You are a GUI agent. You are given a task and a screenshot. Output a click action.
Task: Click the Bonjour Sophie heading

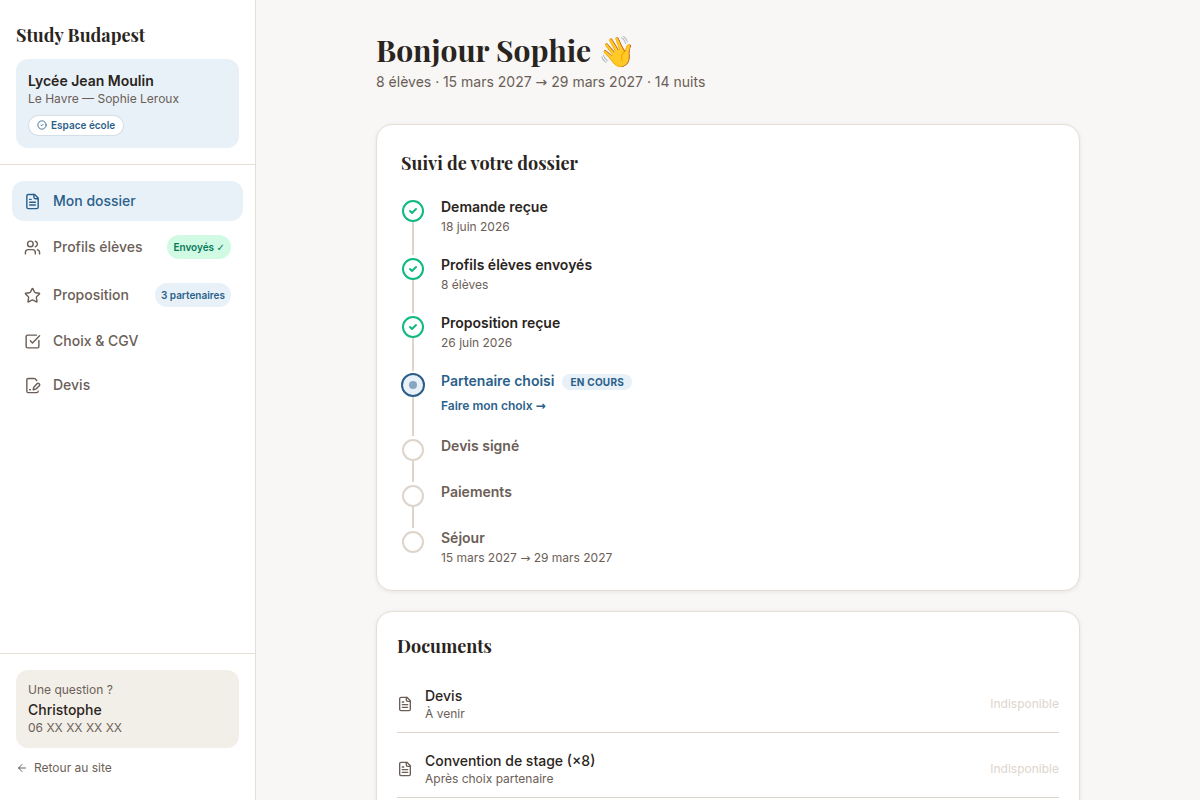point(505,51)
